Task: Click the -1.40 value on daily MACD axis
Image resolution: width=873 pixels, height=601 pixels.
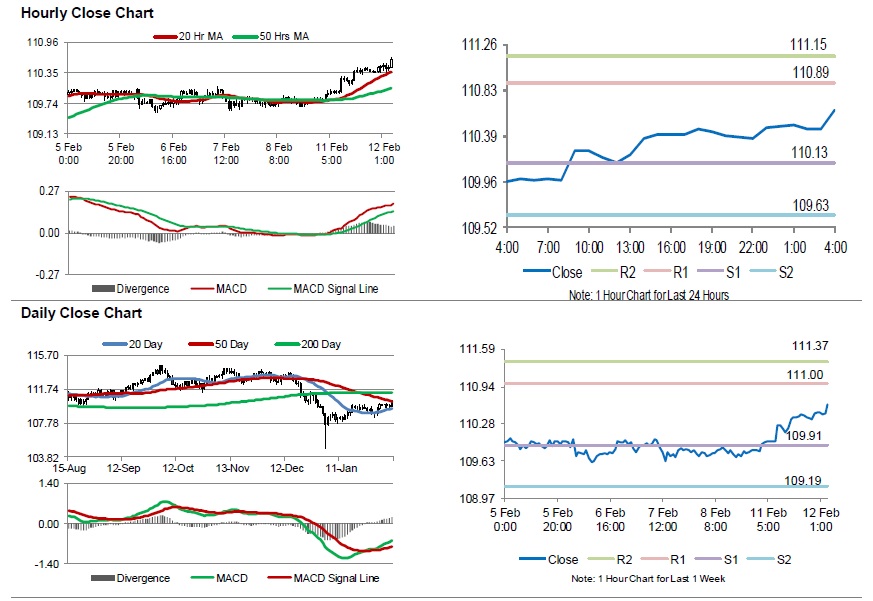Action: (x=47, y=564)
